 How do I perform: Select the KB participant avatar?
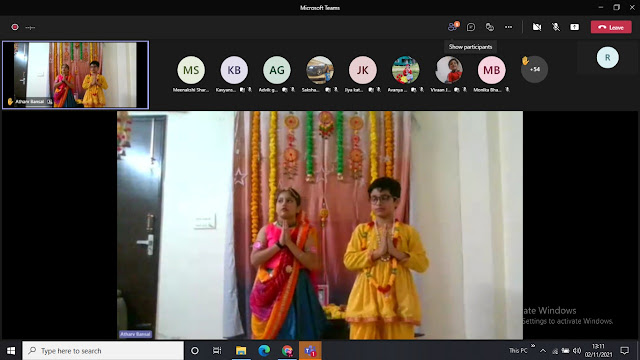tap(234, 70)
